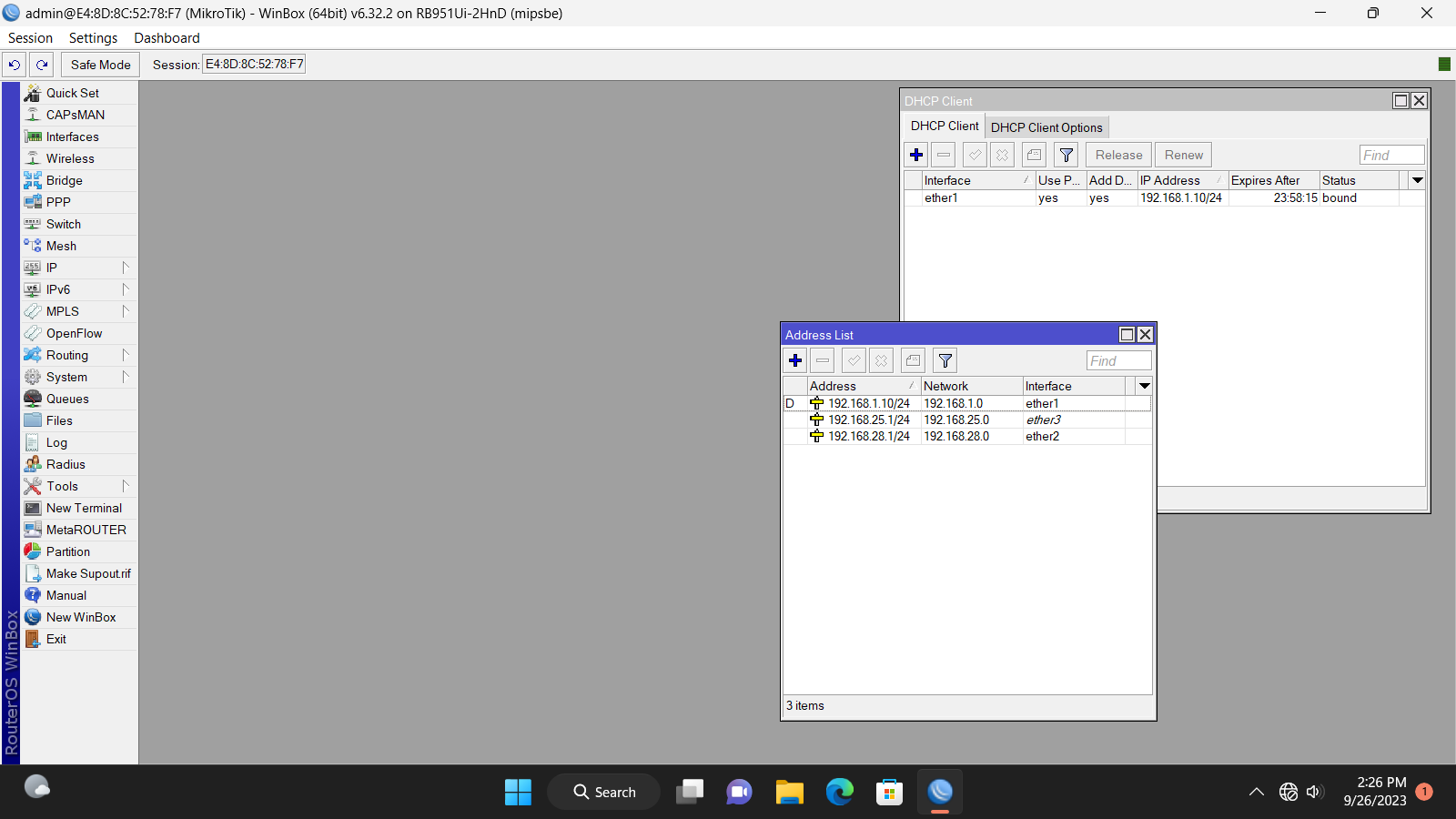Disable entry in DHCP Client window
The height and width of the screenshot is (819, 1456).
(1002, 155)
